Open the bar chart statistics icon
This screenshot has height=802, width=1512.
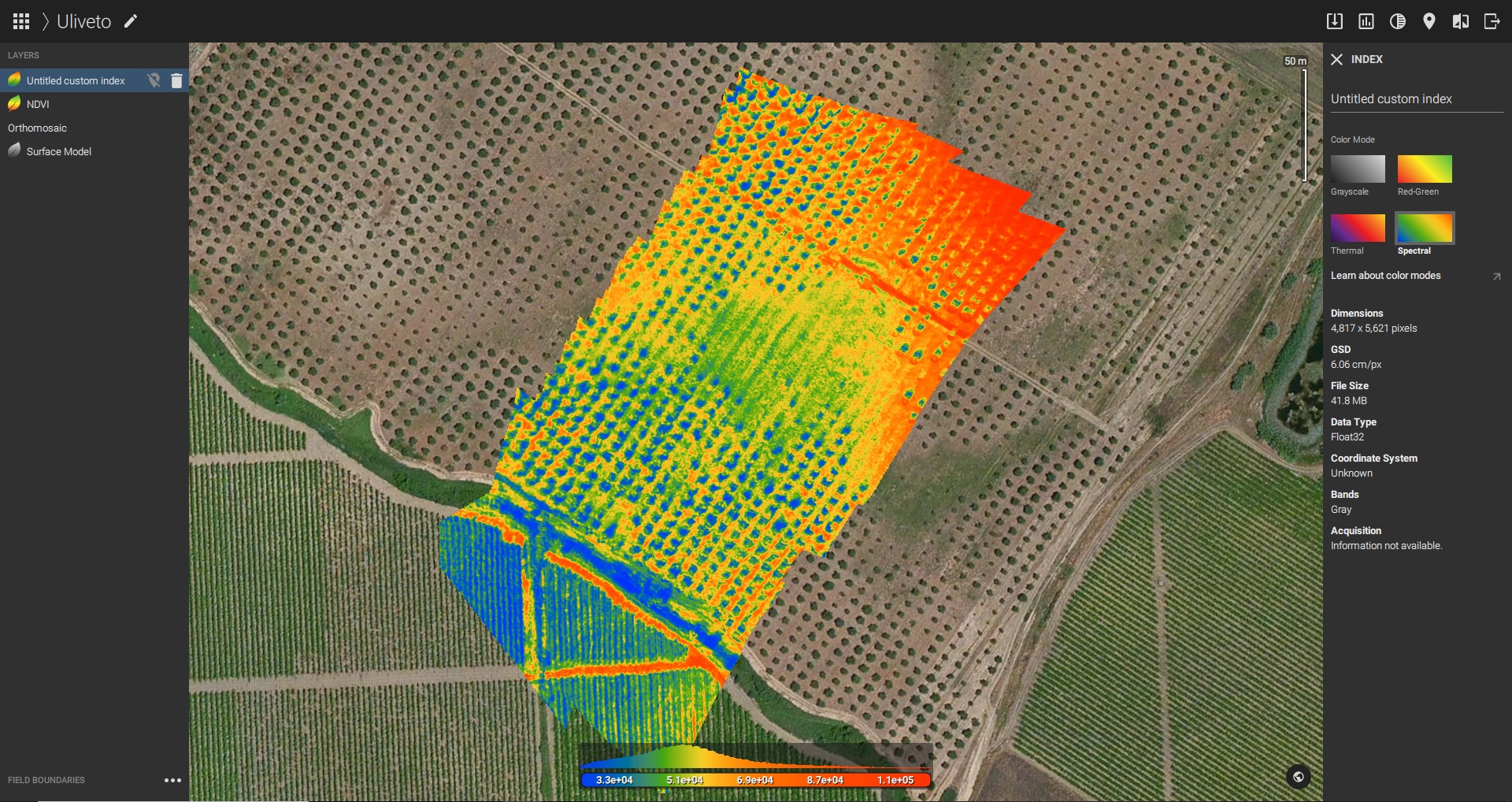click(x=1366, y=21)
